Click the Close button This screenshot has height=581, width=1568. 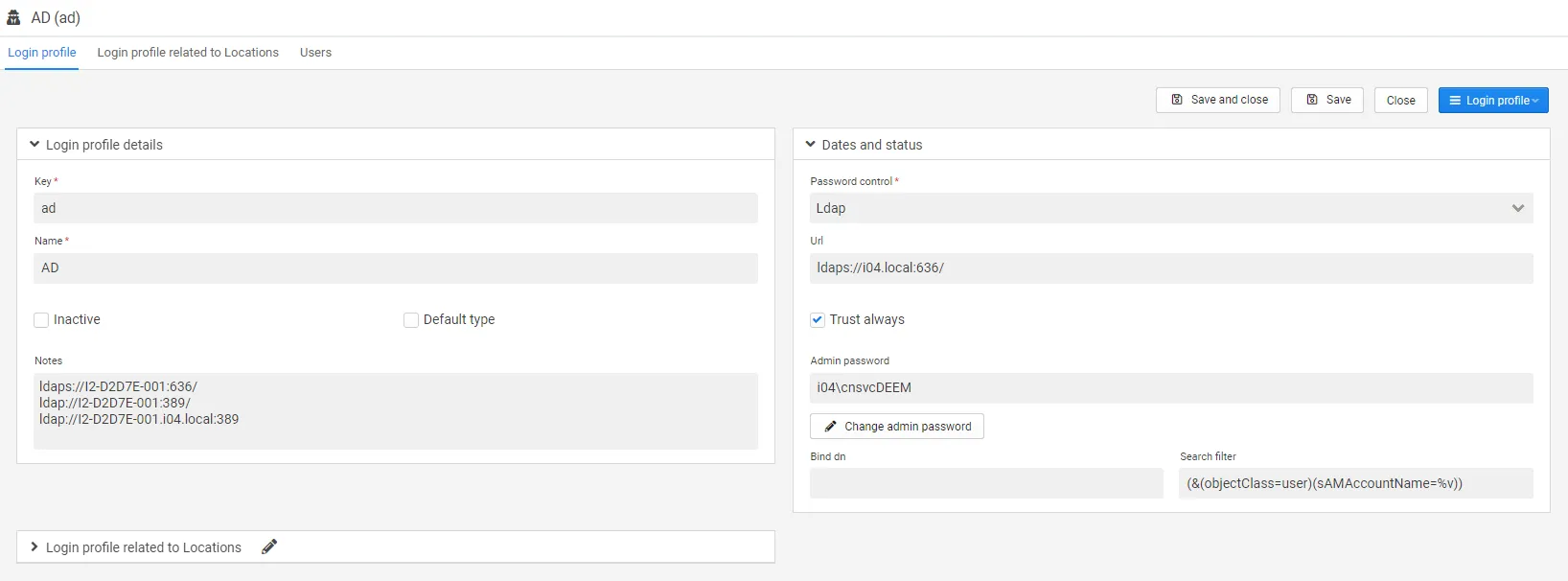tap(1401, 101)
